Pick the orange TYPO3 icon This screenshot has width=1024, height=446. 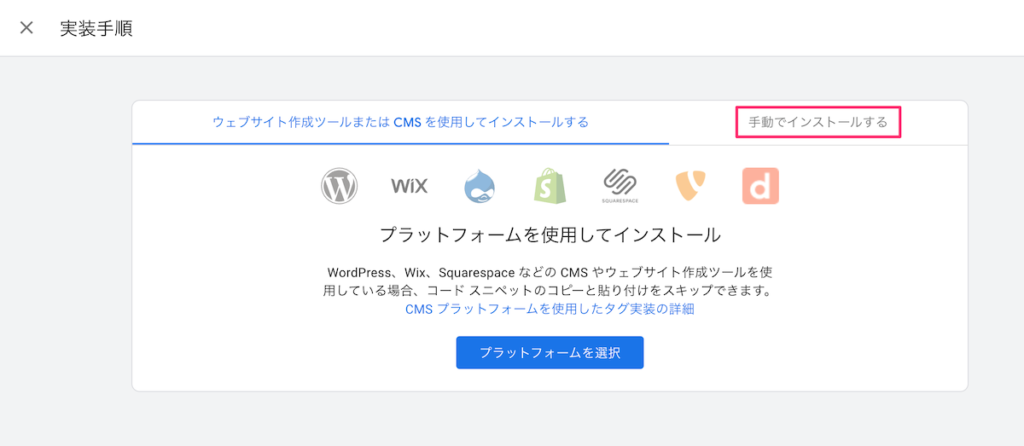(691, 186)
